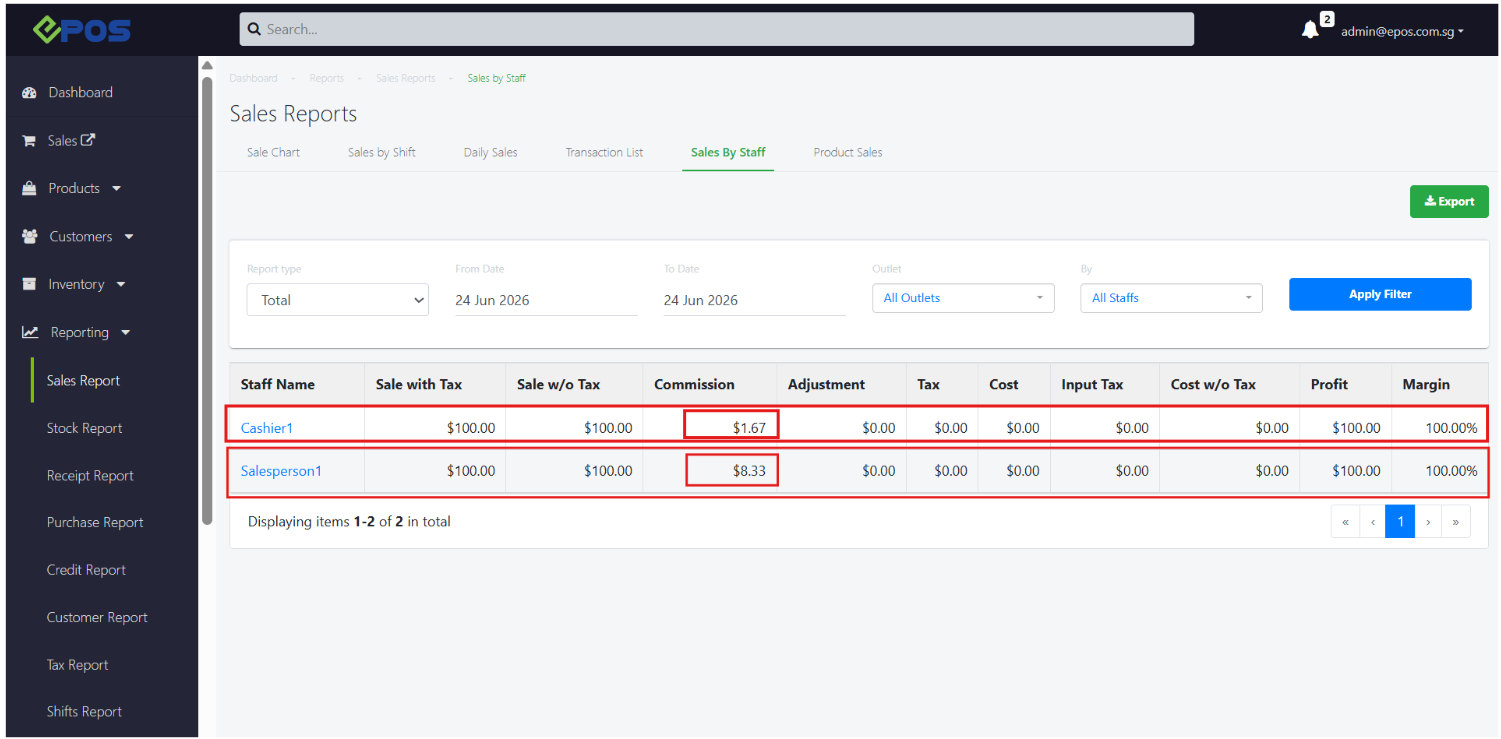Viewport: 1501px width, 739px height.
Task: Collapse the Reporting submenu
Action: (125, 332)
